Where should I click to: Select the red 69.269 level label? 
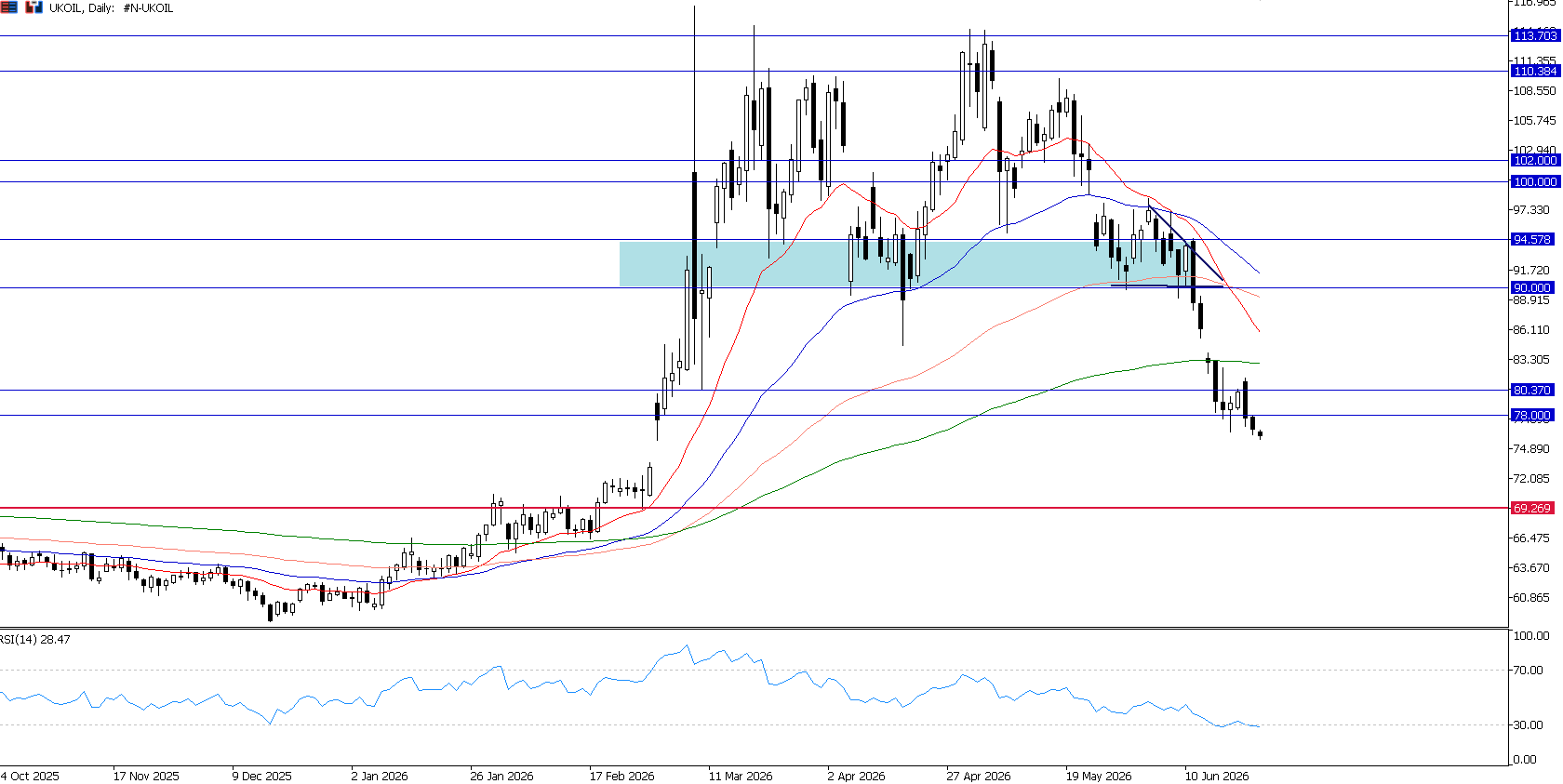pos(1532,508)
